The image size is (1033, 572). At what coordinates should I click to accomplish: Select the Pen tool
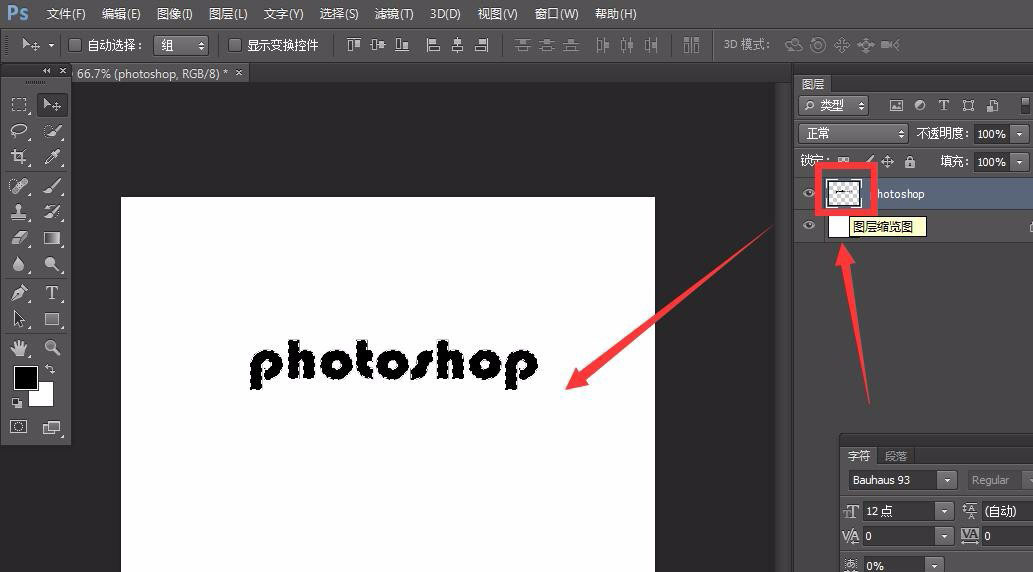19,293
